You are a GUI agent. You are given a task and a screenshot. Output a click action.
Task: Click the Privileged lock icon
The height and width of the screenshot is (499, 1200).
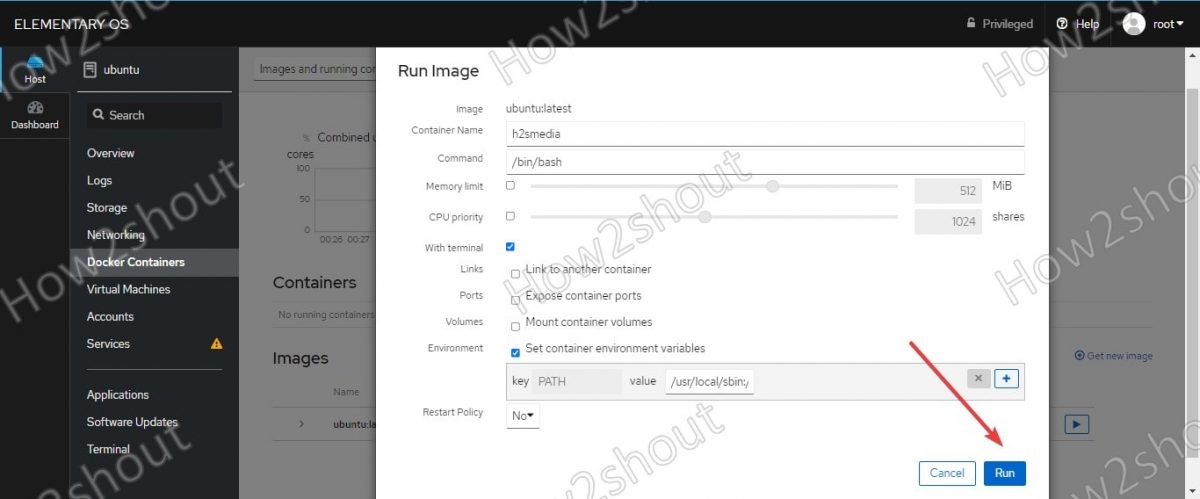(970, 23)
